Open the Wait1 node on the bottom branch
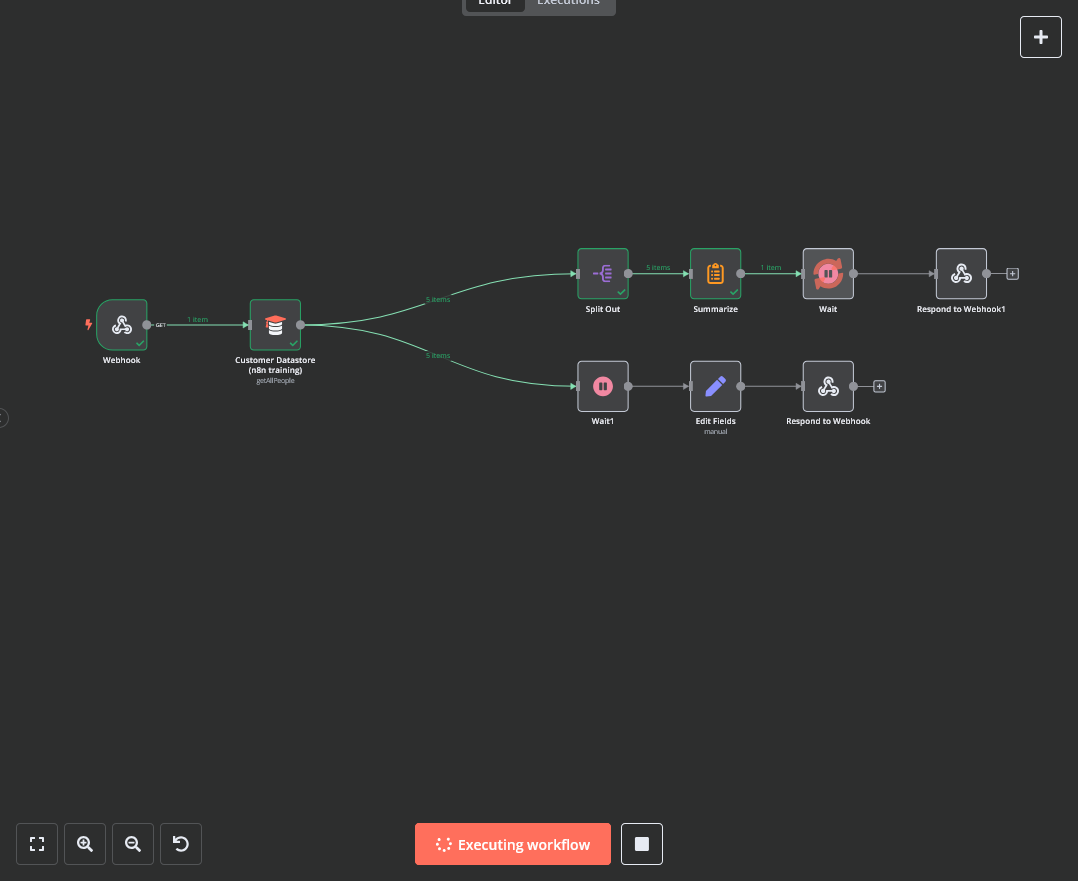Screen dimensions: 1078x881 pyautogui.click(x=602, y=386)
